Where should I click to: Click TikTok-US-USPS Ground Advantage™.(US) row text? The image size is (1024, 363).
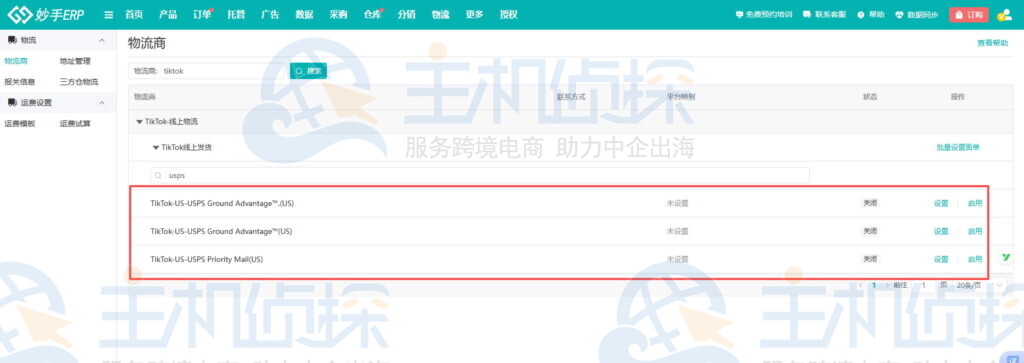pyautogui.click(x=222, y=203)
